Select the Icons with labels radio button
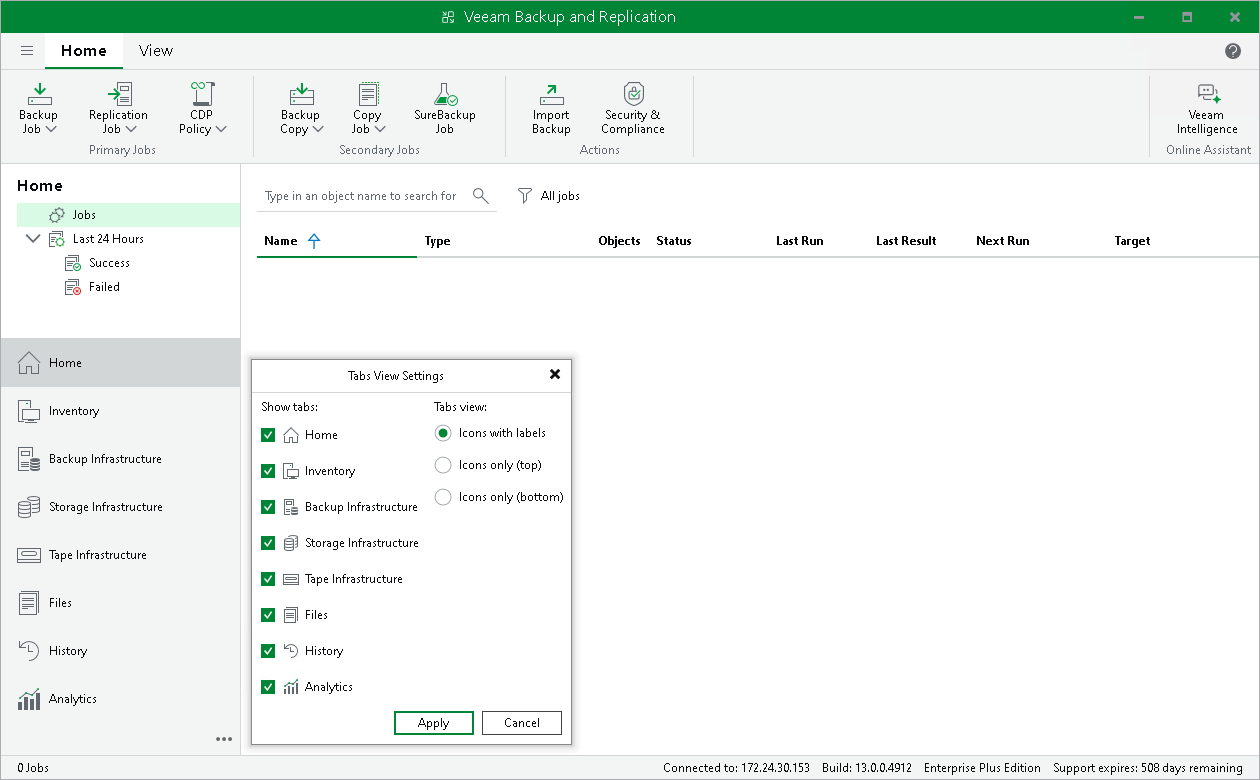The image size is (1260, 780). click(x=443, y=433)
